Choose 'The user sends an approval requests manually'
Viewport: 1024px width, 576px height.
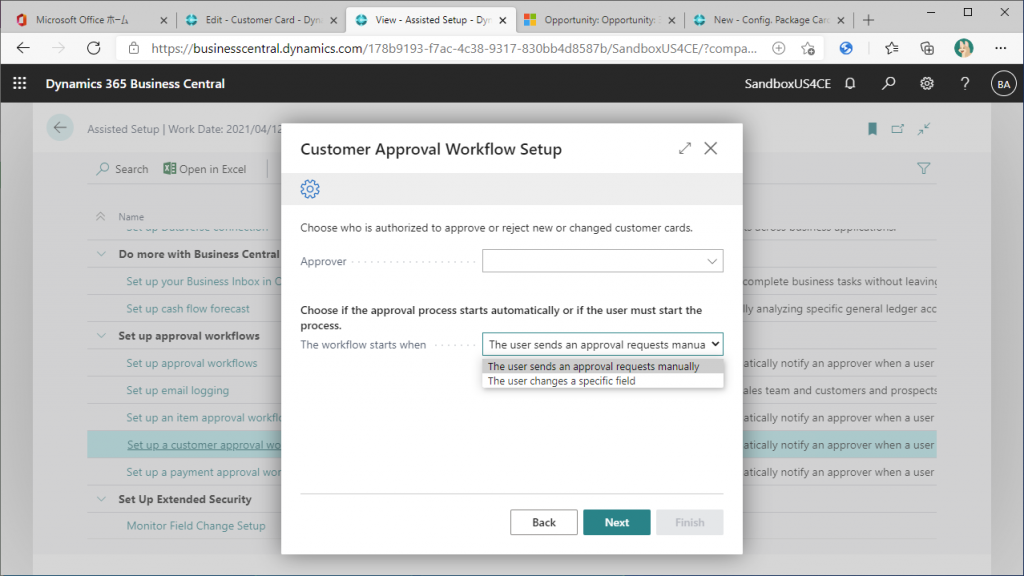pyautogui.click(x=603, y=366)
